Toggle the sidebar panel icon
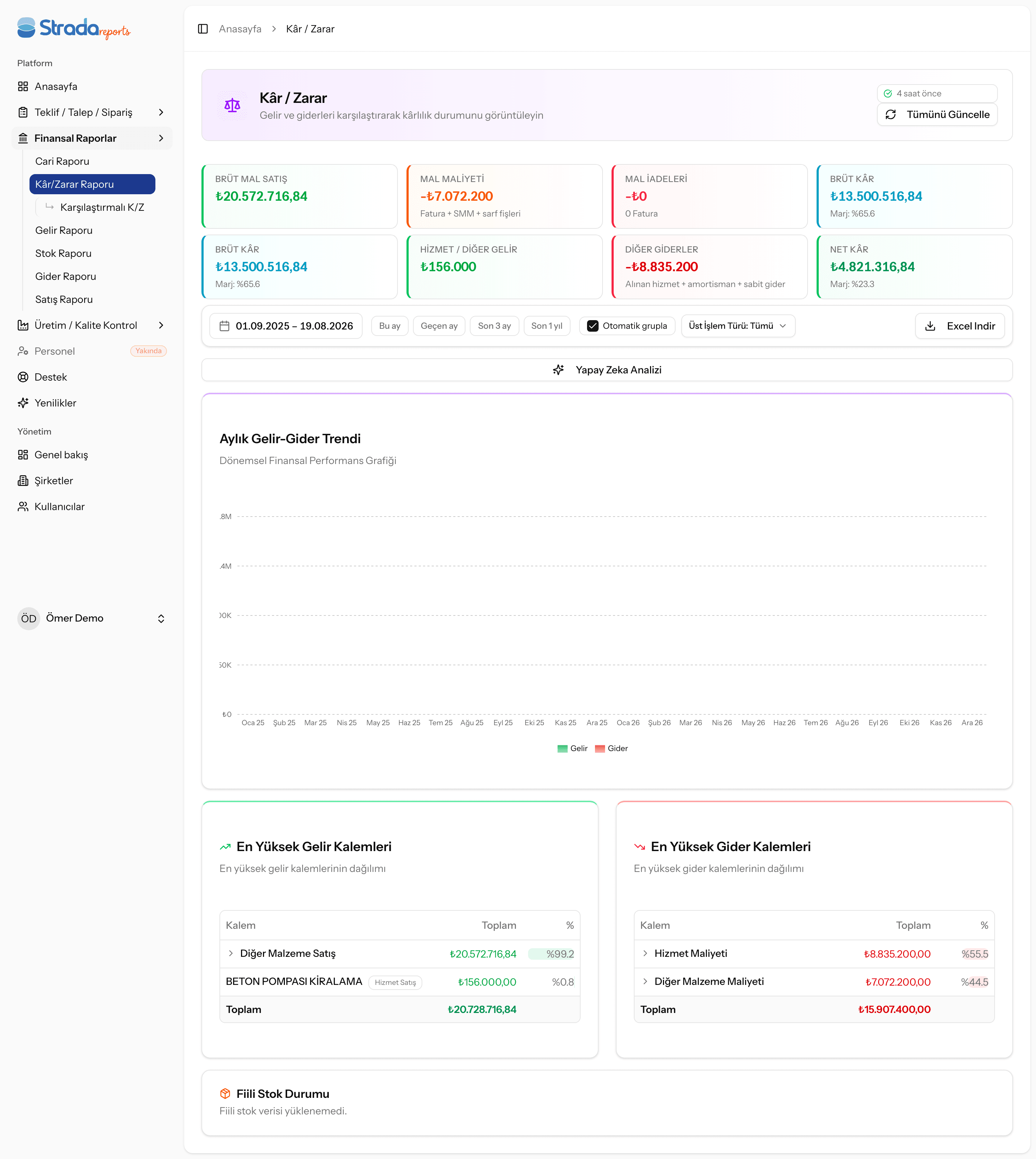 click(203, 29)
